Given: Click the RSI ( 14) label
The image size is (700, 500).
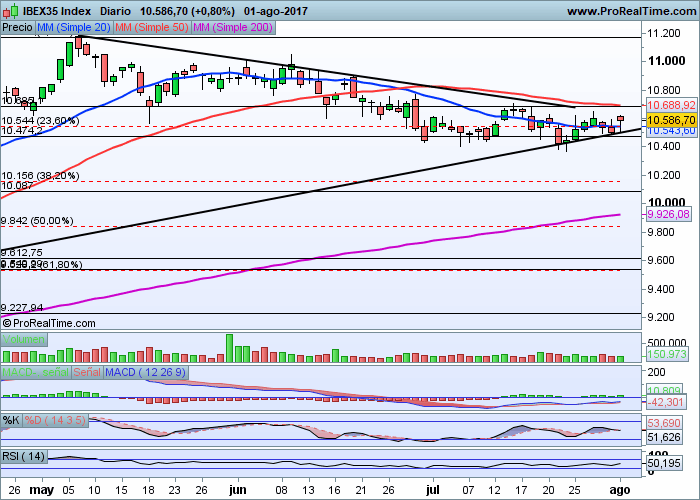Looking at the screenshot, I should point(24,457).
